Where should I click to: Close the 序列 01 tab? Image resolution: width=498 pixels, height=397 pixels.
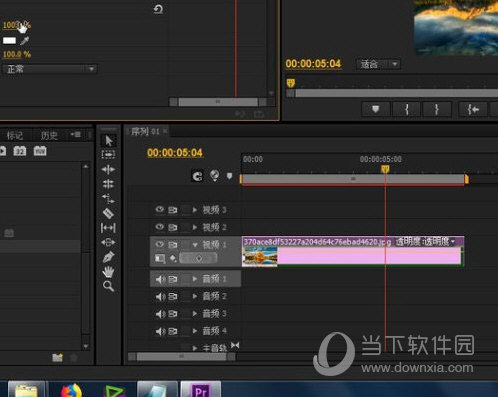pos(165,131)
